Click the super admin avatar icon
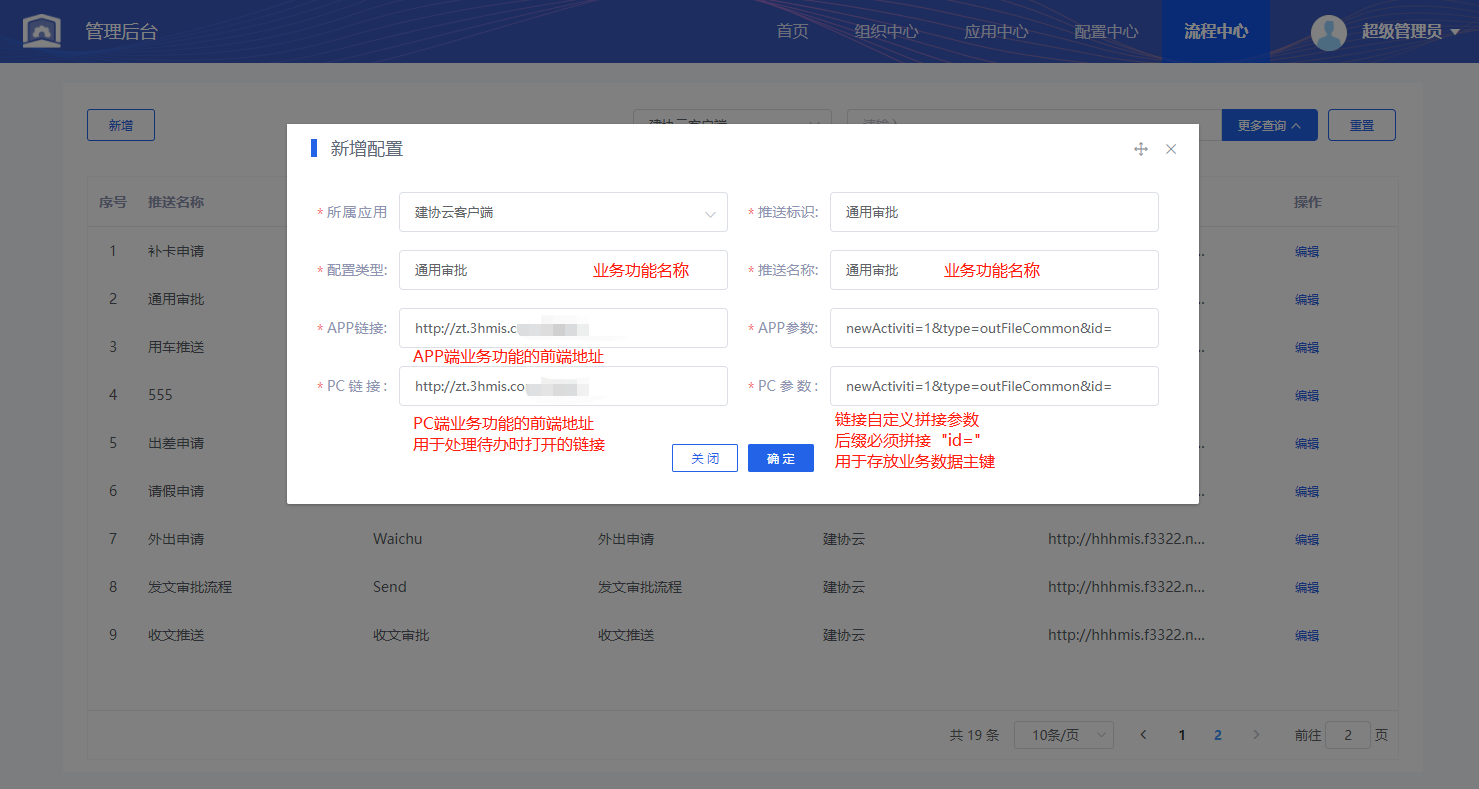The width and height of the screenshot is (1479, 789). [x=1328, y=32]
